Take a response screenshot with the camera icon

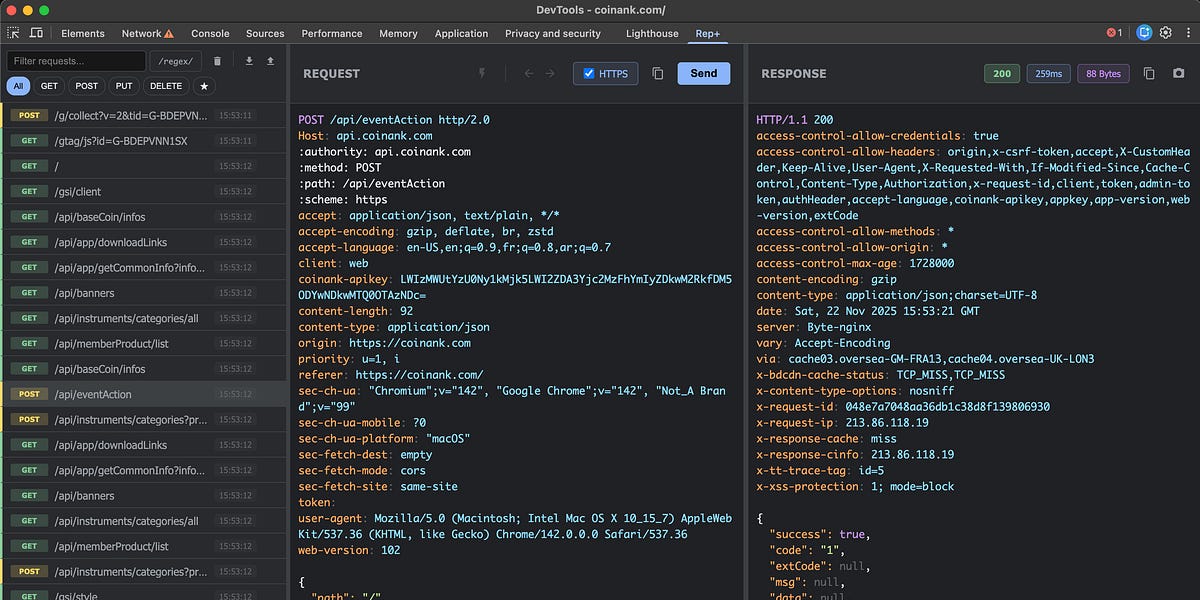pos(1180,73)
